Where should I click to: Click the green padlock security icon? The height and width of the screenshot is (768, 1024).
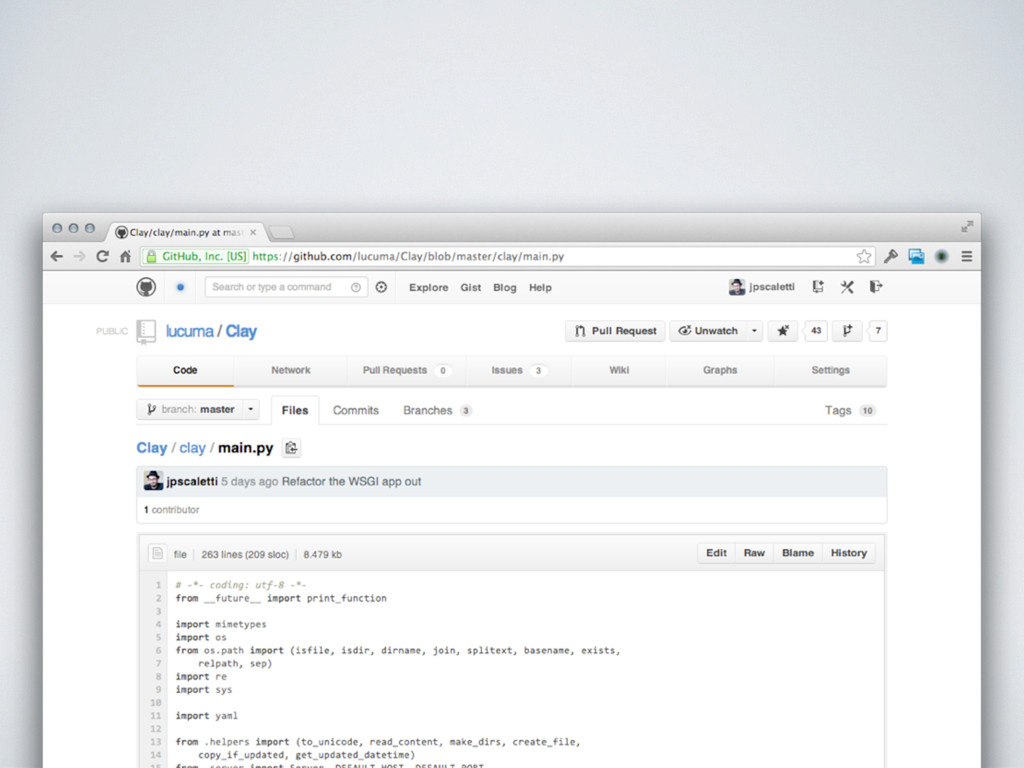pyautogui.click(x=151, y=257)
